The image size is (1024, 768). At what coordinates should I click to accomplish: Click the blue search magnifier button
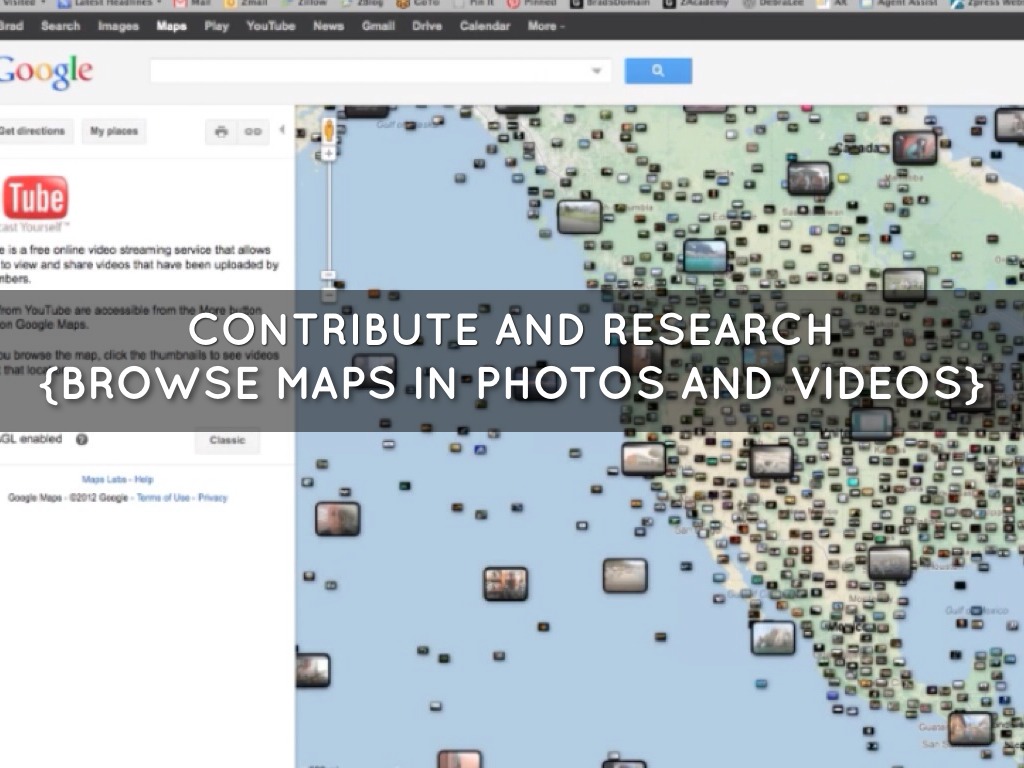click(658, 71)
